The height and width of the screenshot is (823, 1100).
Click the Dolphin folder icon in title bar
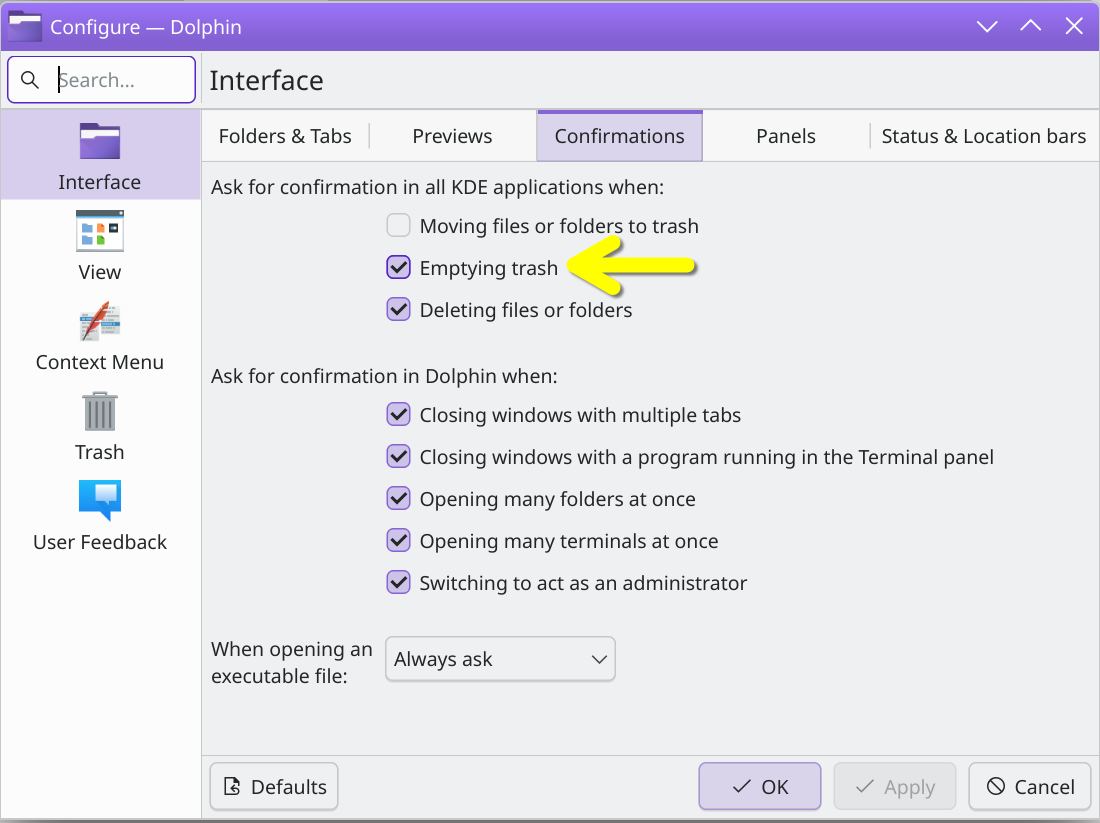25,27
